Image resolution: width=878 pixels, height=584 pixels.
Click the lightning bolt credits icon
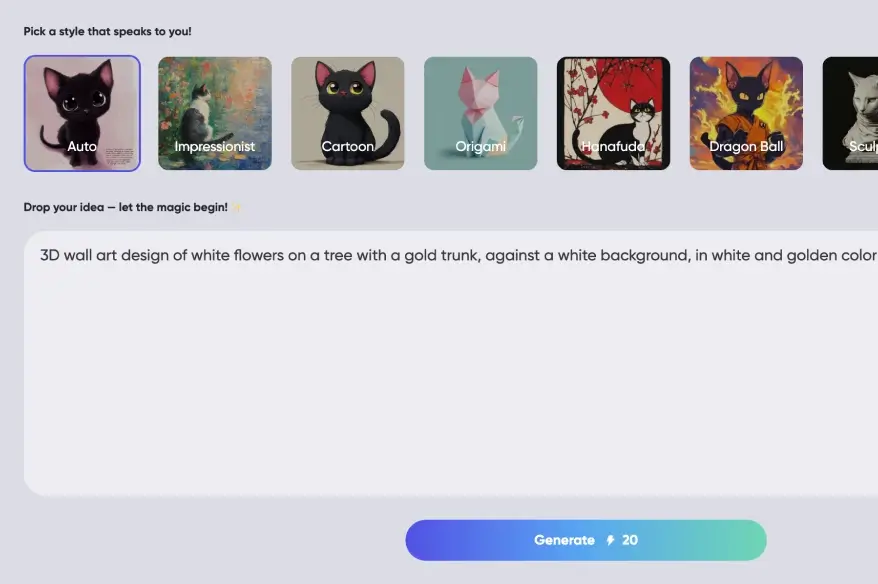610,540
